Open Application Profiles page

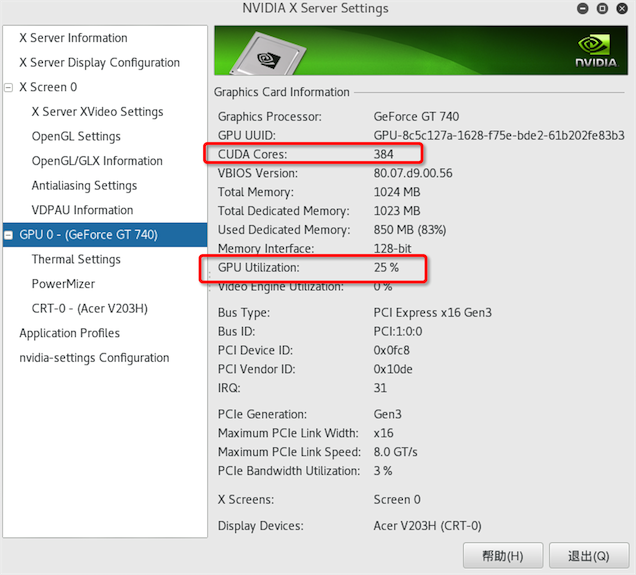69,333
